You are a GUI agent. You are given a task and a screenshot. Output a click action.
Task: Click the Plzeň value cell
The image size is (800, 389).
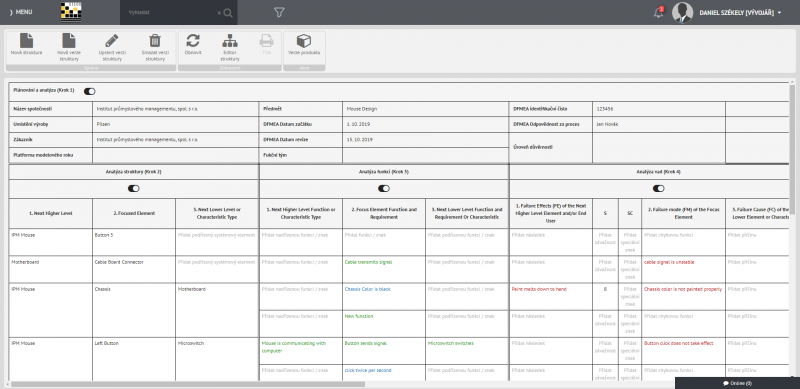(176, 124)
